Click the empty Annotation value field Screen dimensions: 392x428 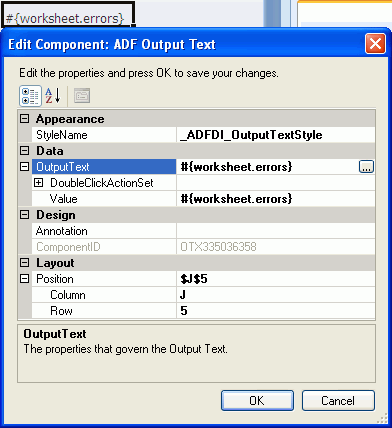[276, 231]
